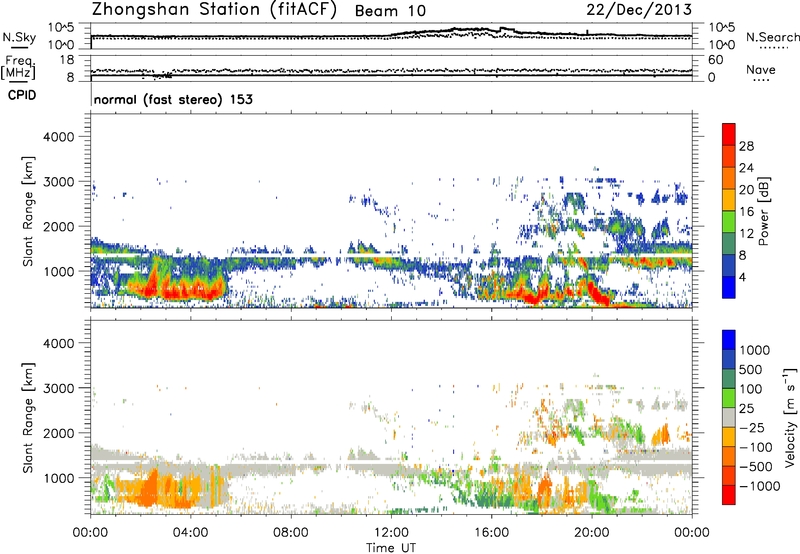Click the '18' frequency axis tick label
This screenshot has height=554, width=800.
66,60
